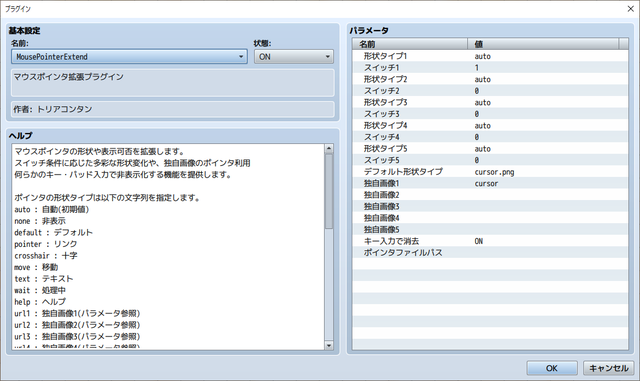
Task: Click the ON value of キー入力で消去
Action: click(478, 241)
